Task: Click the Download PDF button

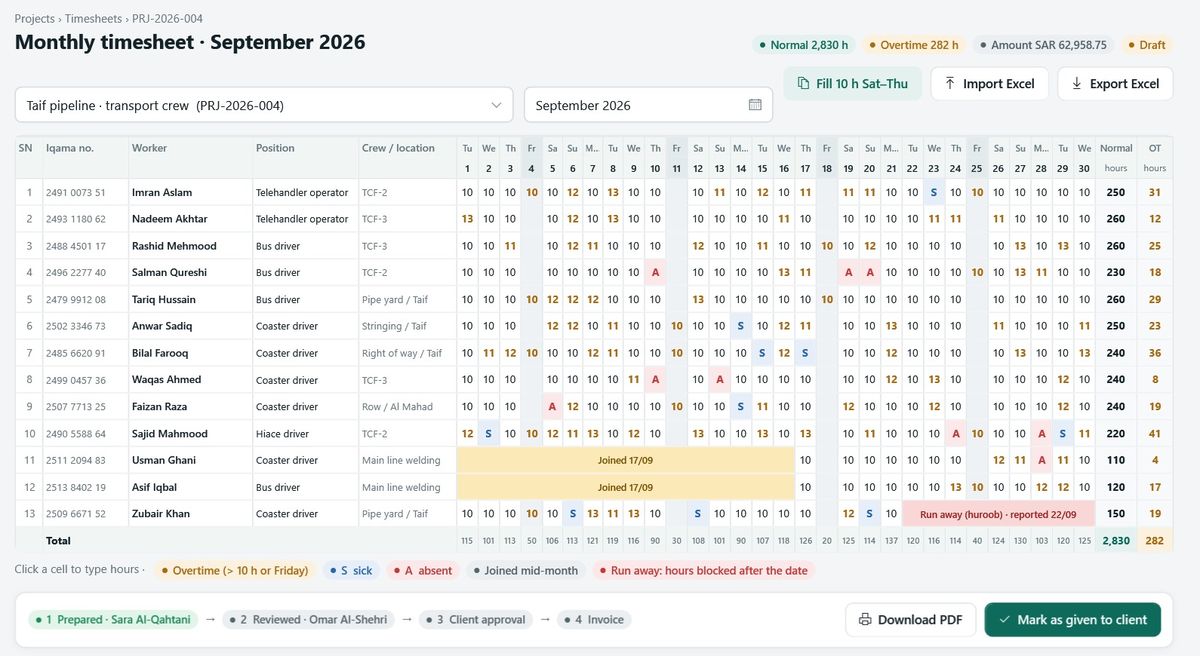Action: click(910, 620)
